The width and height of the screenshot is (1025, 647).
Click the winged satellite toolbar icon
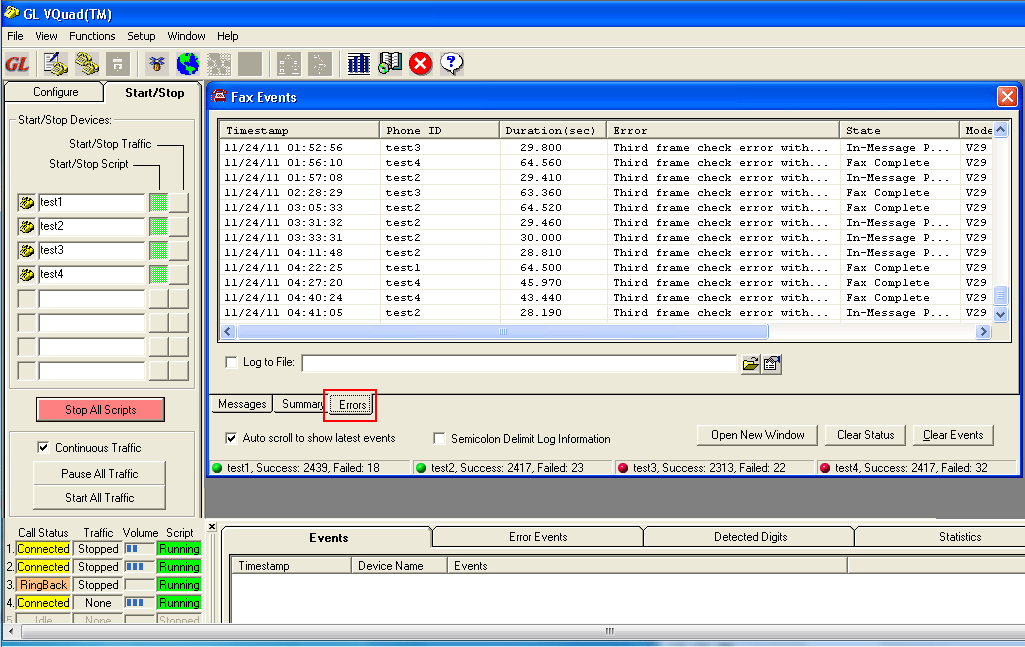pyautogui.click(x=156, y=64)
